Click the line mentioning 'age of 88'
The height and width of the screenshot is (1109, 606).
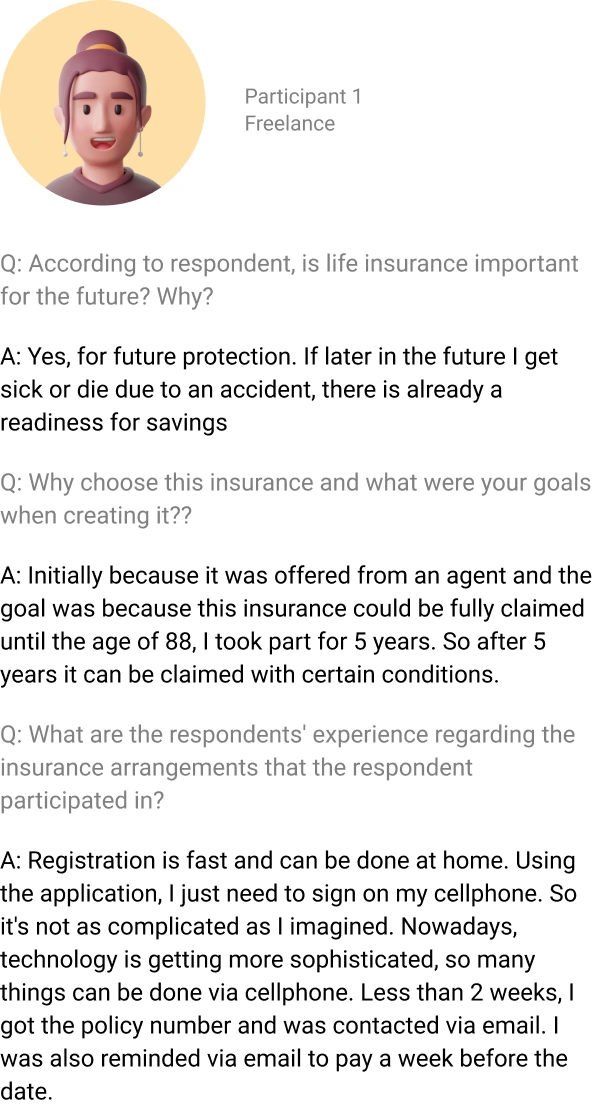click(273, 641)
